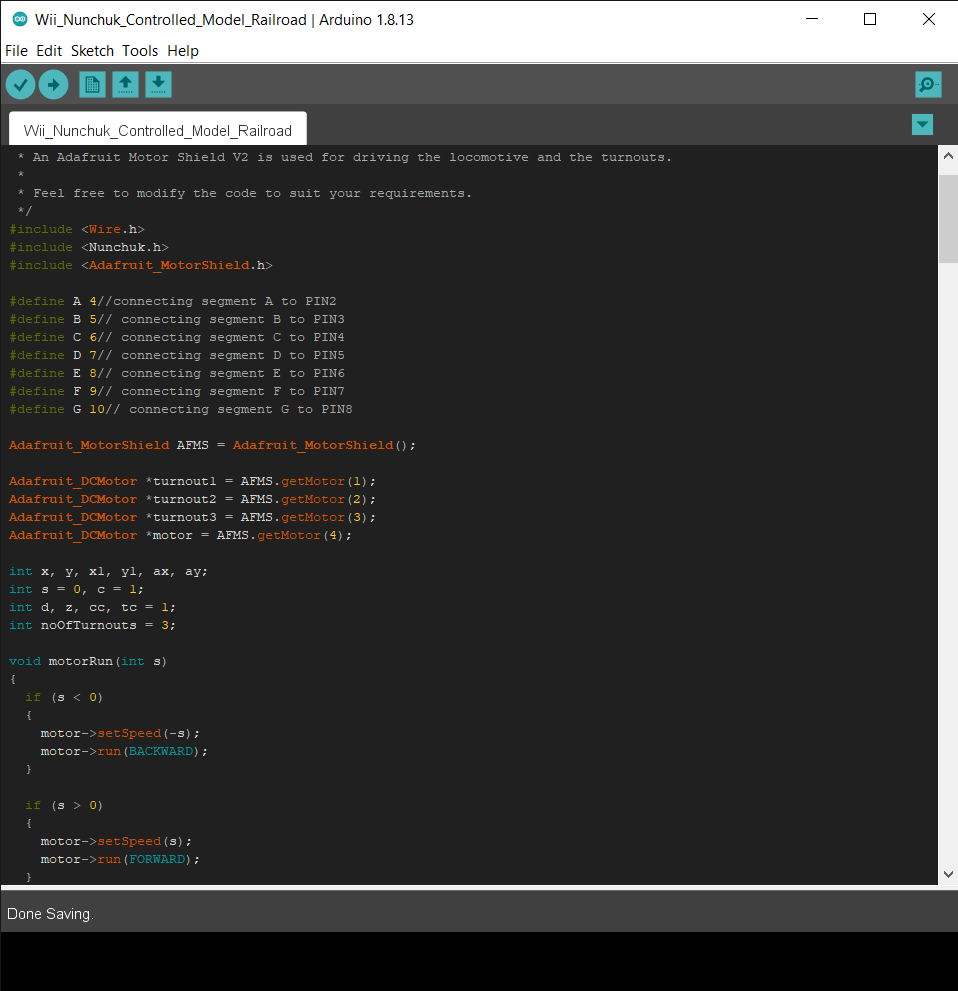The image size is (958, 991).
Task: Click the vertical scrollbar thumb
Action: 948,219
